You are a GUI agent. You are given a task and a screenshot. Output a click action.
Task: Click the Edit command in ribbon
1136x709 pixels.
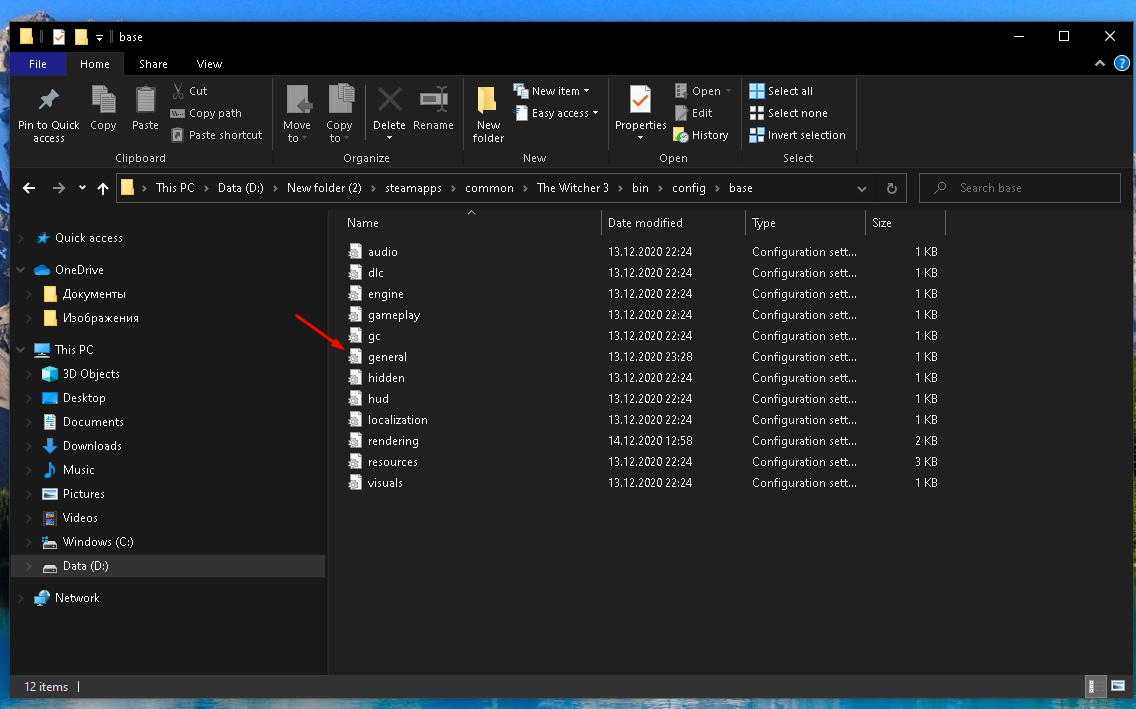(693, 113)
